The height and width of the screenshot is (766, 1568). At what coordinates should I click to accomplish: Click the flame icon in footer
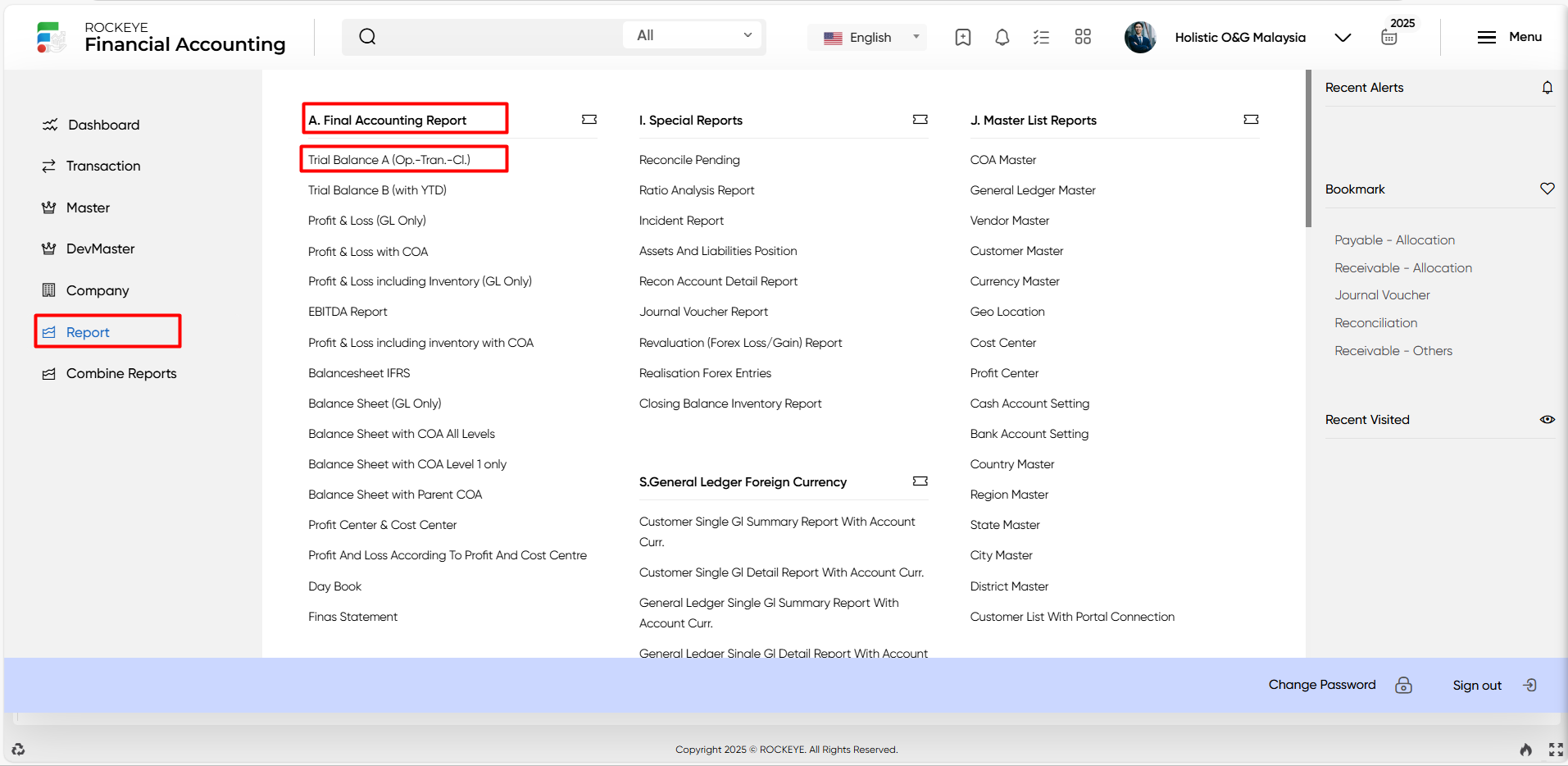pos(1525,749)
